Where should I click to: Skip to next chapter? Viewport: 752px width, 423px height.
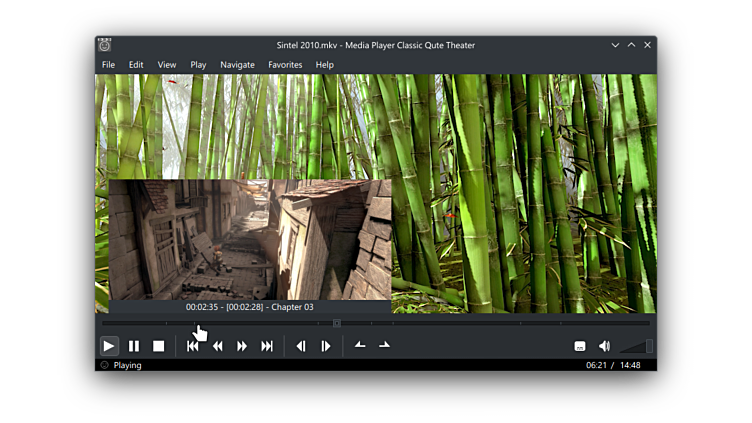[267, 346]
